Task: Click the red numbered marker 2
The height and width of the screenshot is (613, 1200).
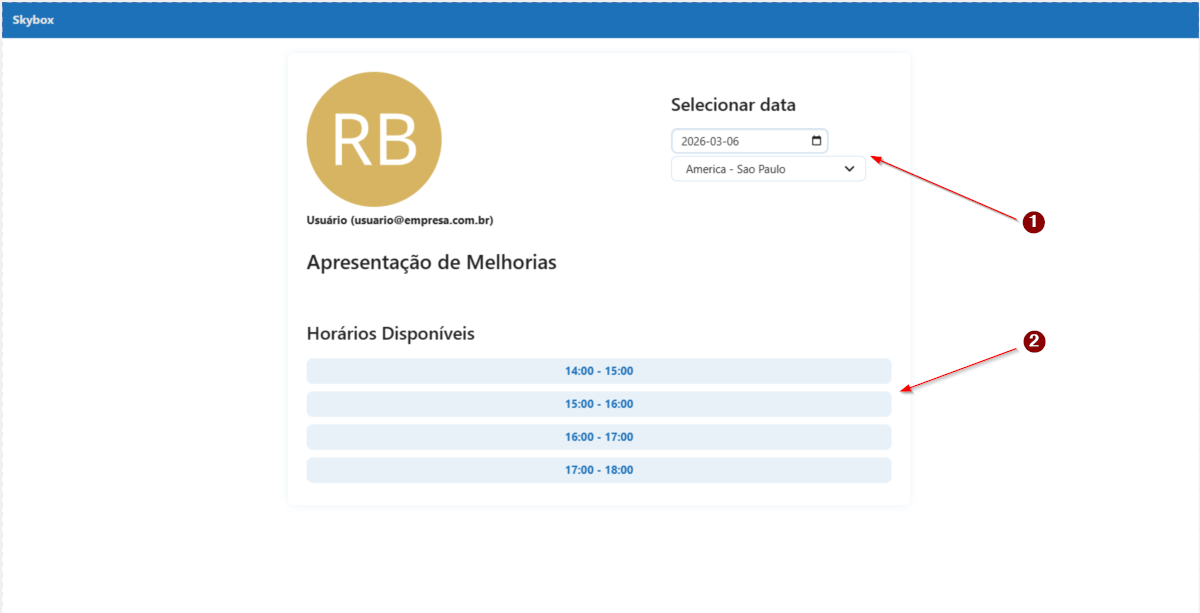Action: tap(1033, 342)
